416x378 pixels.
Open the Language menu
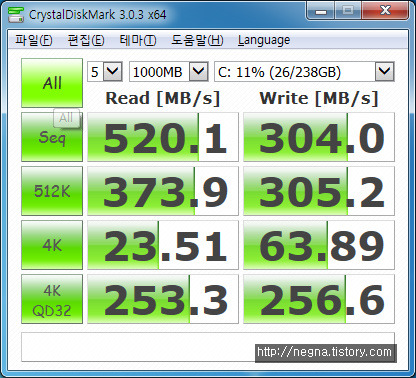(x=264, y=40)
